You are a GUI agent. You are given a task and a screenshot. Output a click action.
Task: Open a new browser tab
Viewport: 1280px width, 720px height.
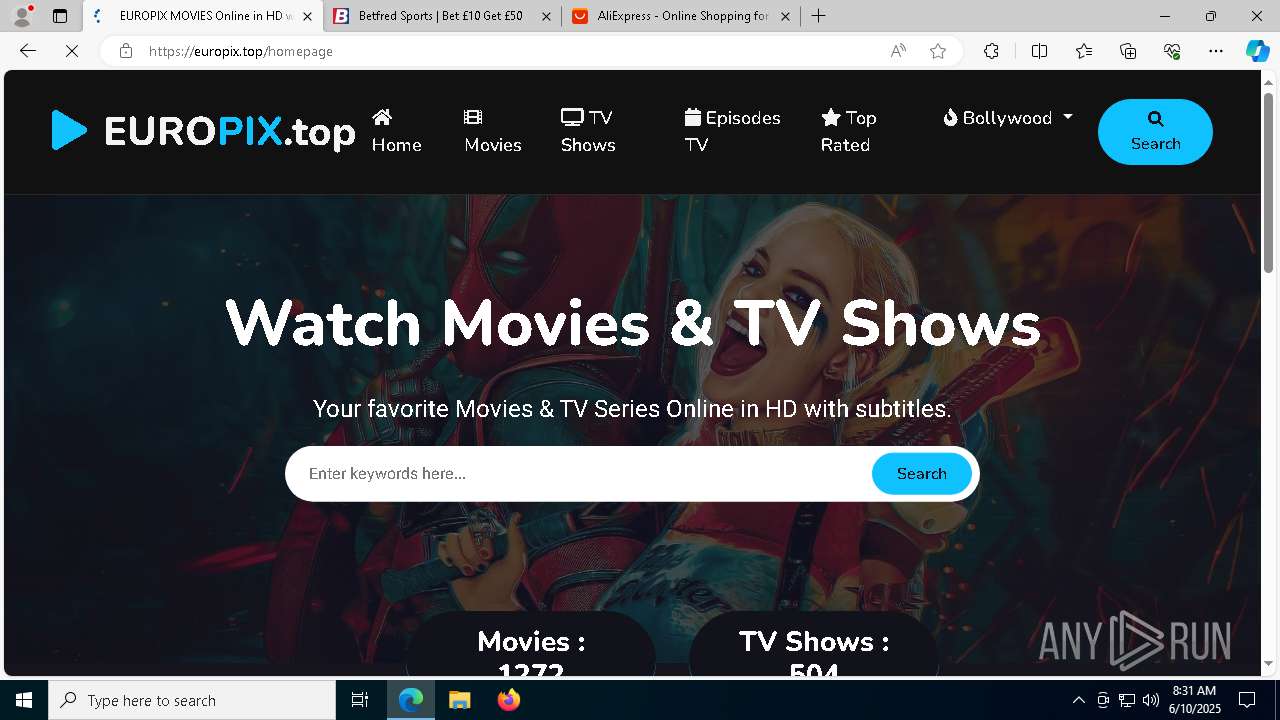point(819,16)
